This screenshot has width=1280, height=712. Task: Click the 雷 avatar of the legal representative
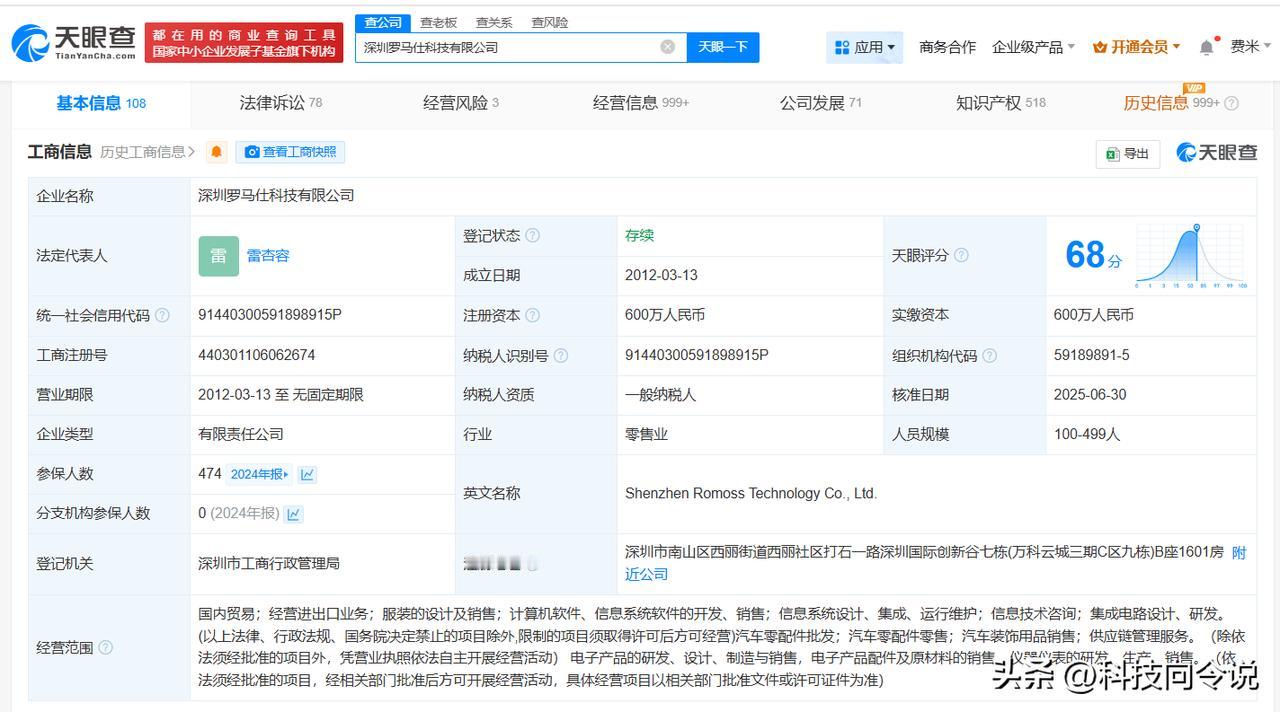click(x=218, y=255)
